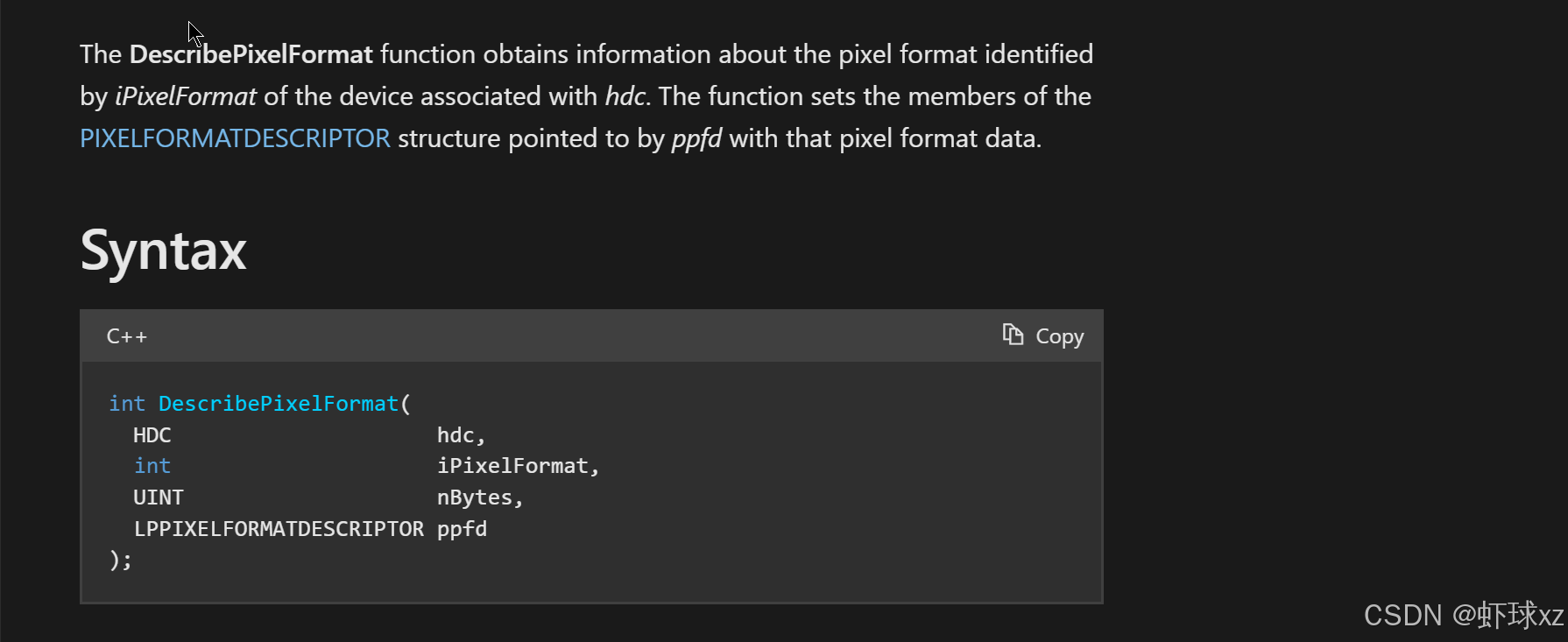This screenshot has width=1568, height=642.
Task: Click the ppfd parameter in code block
Action: click(x=462, y=529)
